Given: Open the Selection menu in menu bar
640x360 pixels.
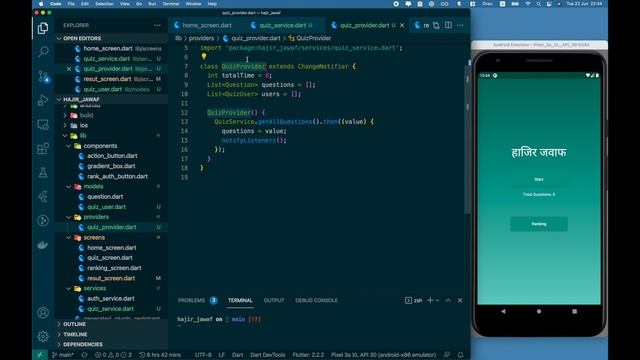Looking at the screenshot, I should pos(104,4).
